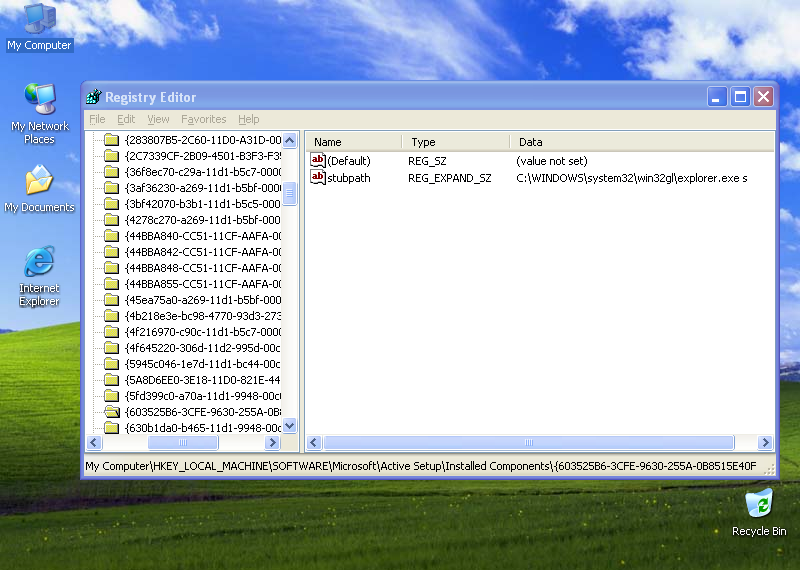
Task: Click tree pane horizontal scroll left arrow
Action: [94, 442]
